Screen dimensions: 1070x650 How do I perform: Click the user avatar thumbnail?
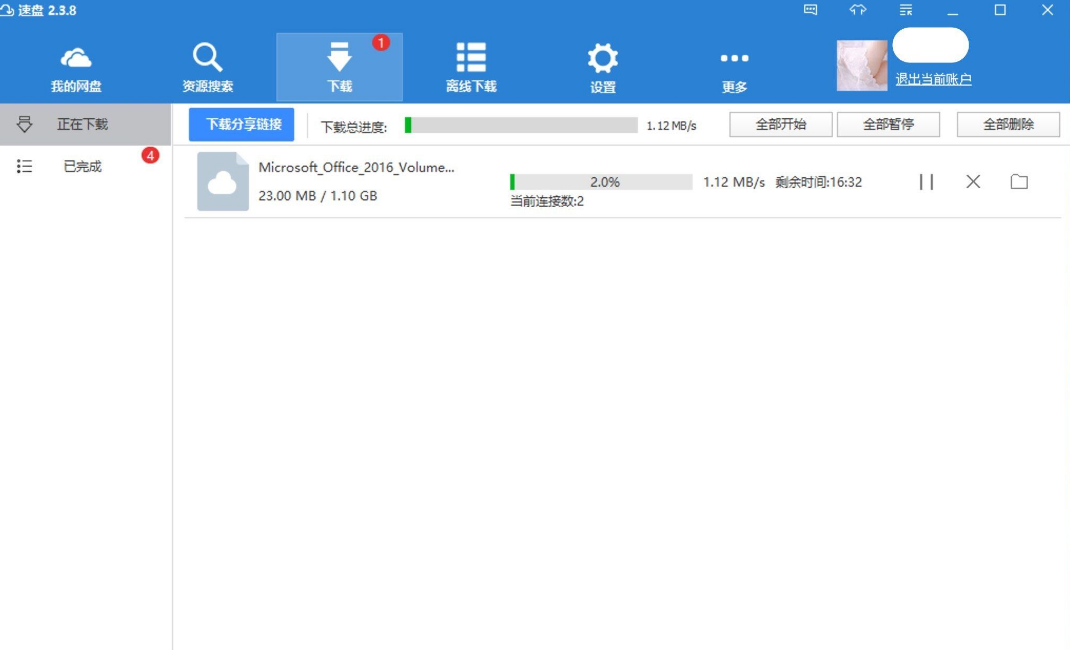coord(862,65)
